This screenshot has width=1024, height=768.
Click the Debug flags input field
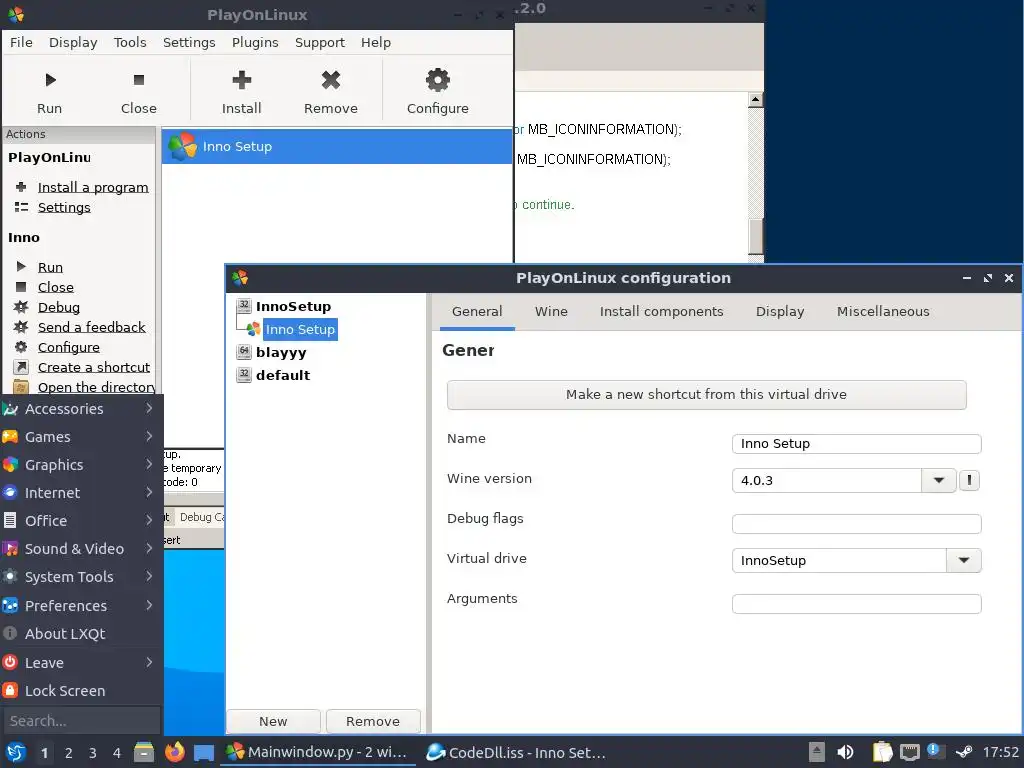click(856, 524)
